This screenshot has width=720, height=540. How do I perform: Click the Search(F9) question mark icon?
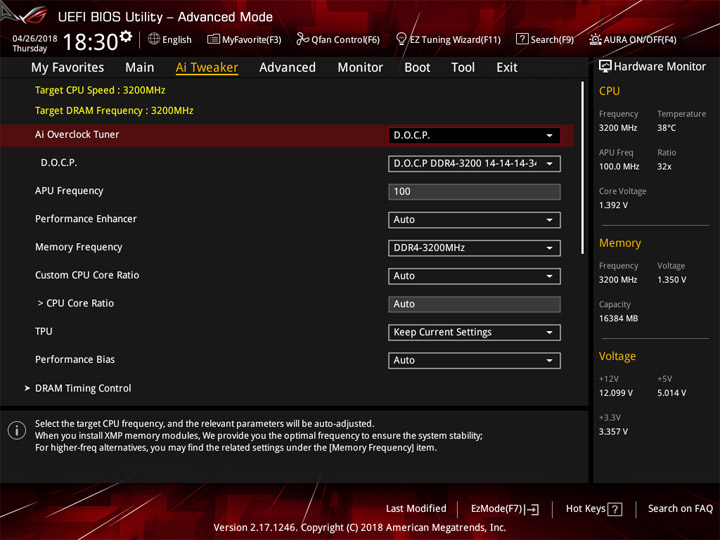pyautogui.click(x=522, y=39)
